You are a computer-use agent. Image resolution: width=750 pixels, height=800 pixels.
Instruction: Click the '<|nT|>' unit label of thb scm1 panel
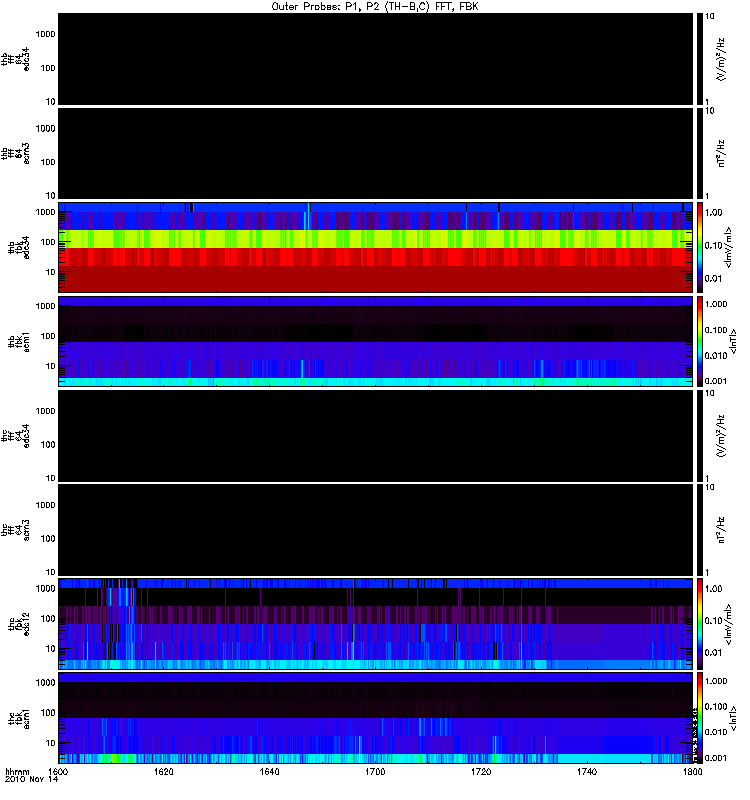[x=734, y=341]
